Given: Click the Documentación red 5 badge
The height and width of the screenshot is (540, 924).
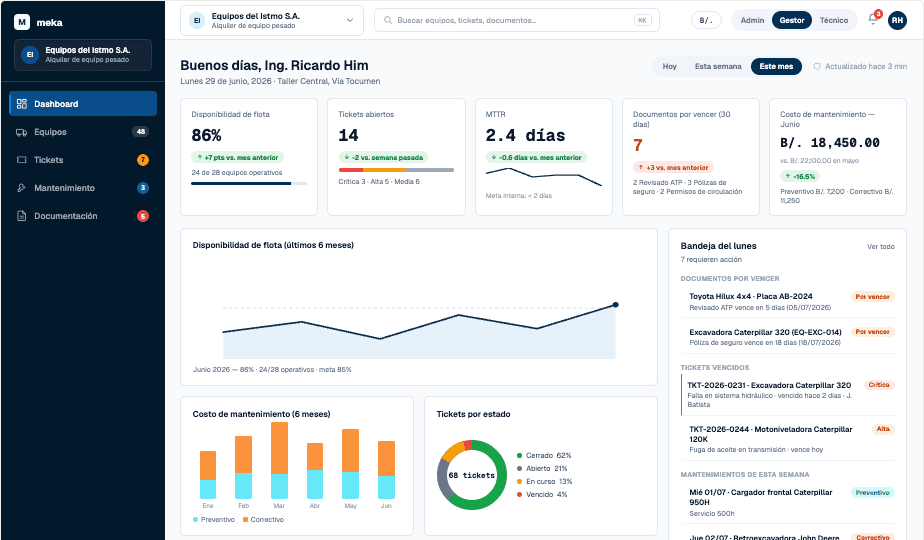Looking at the screenshot, I should (143, 216).
